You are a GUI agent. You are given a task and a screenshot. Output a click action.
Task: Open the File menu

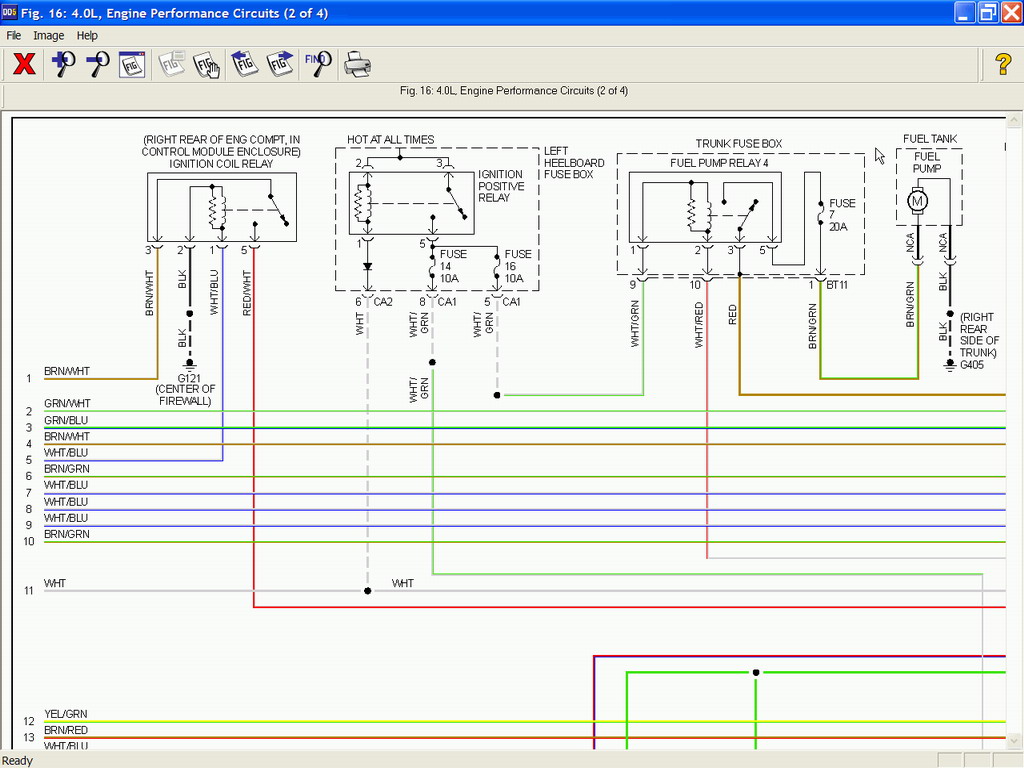[14, 35]
